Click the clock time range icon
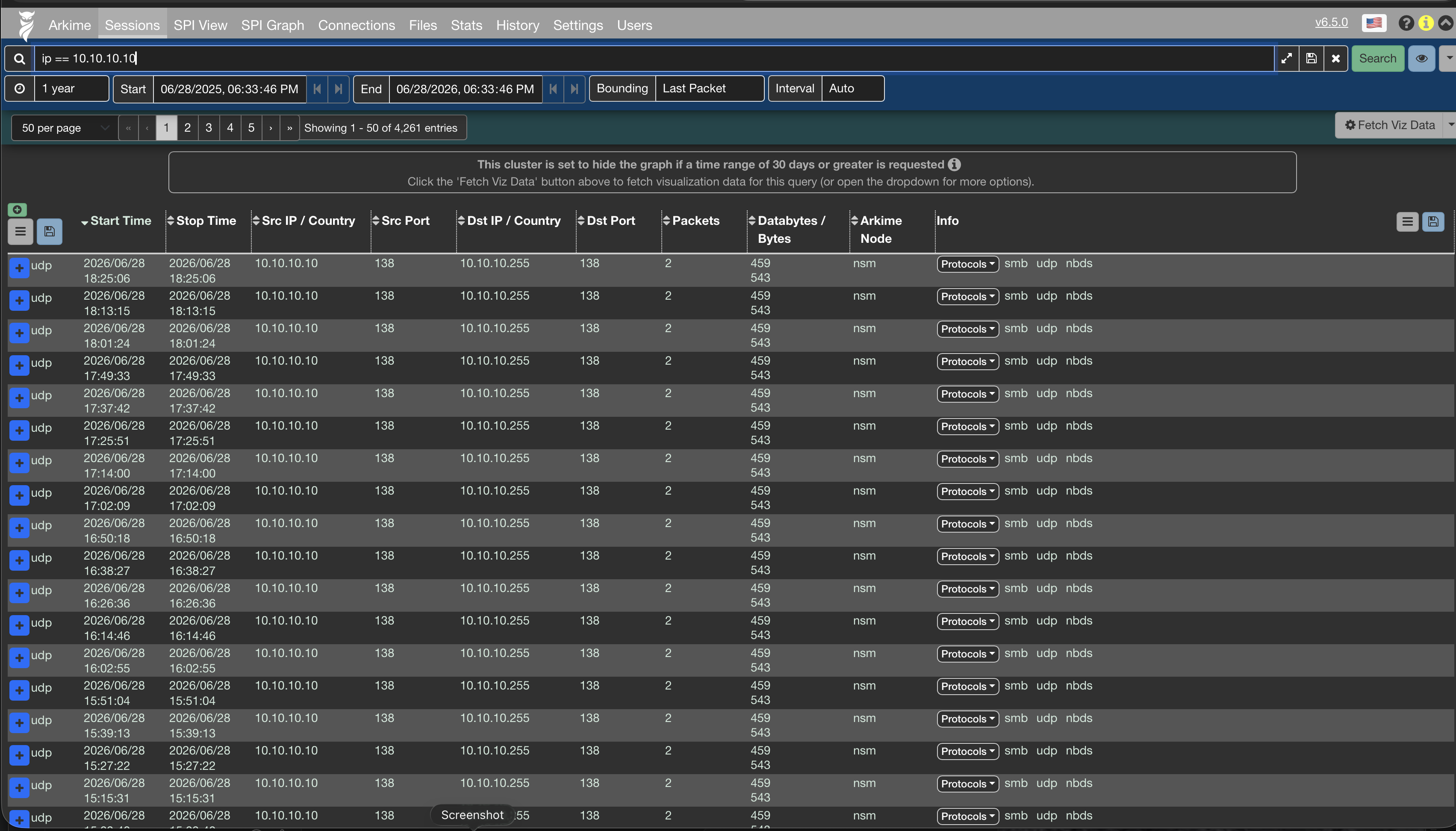The width and height of the screenshot is (1456, 831). [20, 88]
